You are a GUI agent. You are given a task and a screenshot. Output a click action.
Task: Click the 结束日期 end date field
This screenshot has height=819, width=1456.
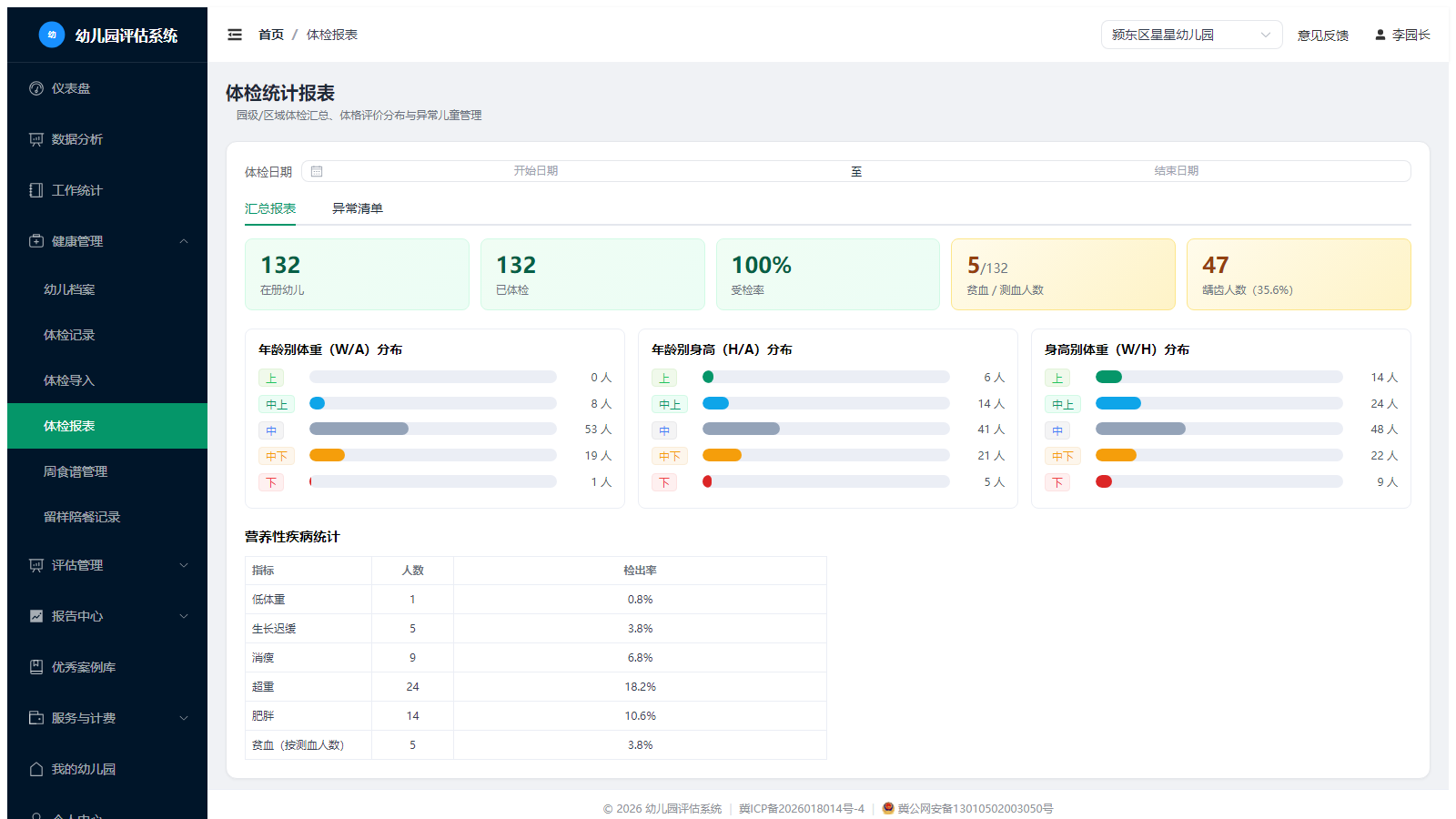pyautogui.click(x=1177, y=171)
